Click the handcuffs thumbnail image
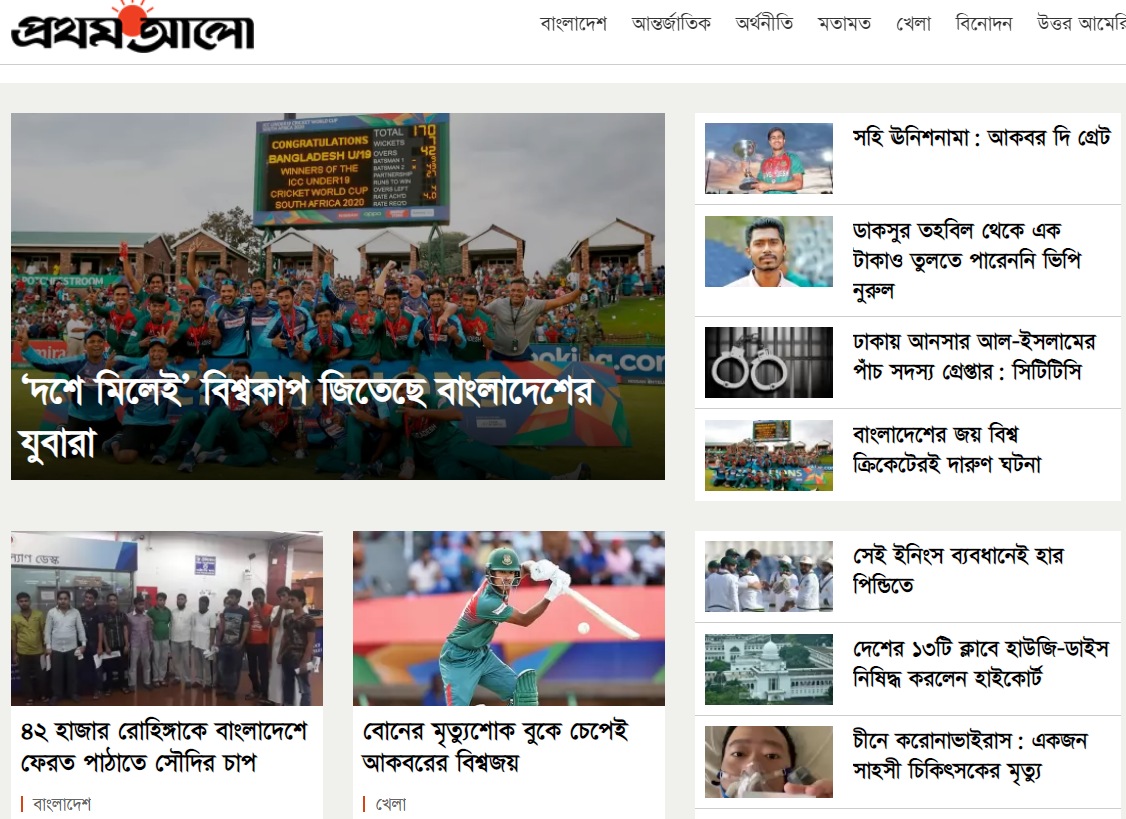 pyautogui.click(x=768, y=362)
